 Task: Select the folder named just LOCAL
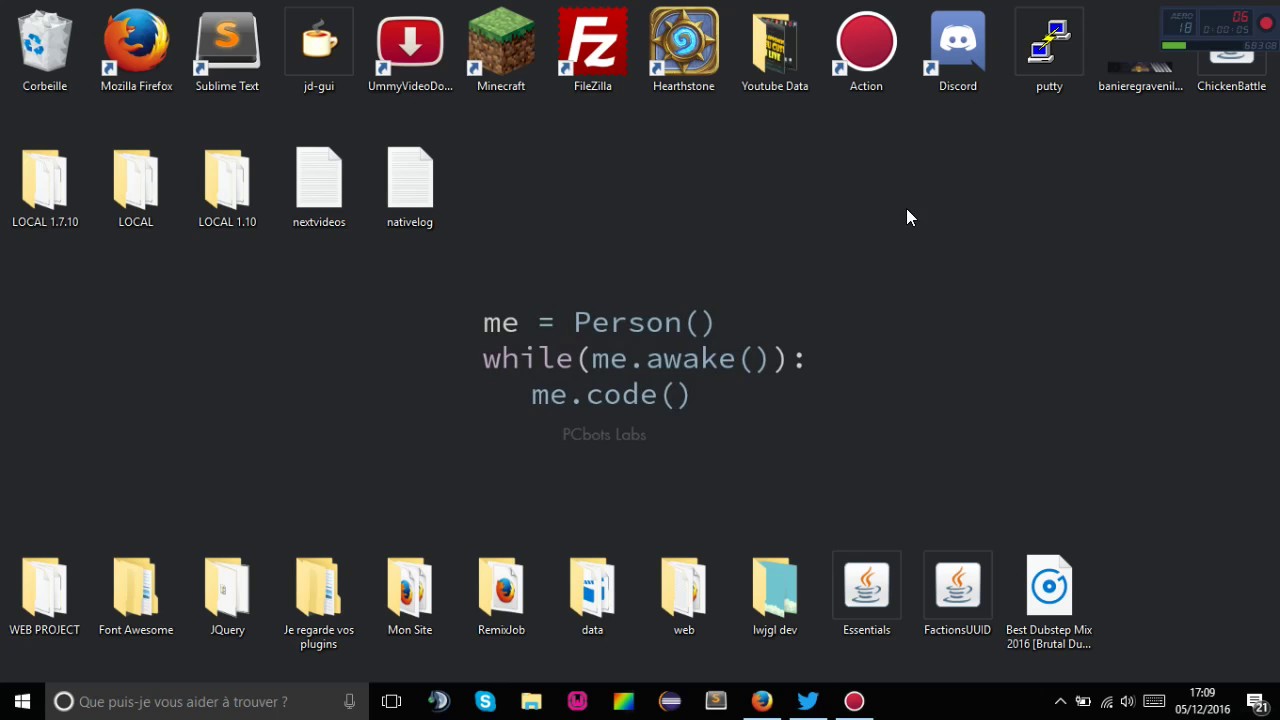pos(136,187)
